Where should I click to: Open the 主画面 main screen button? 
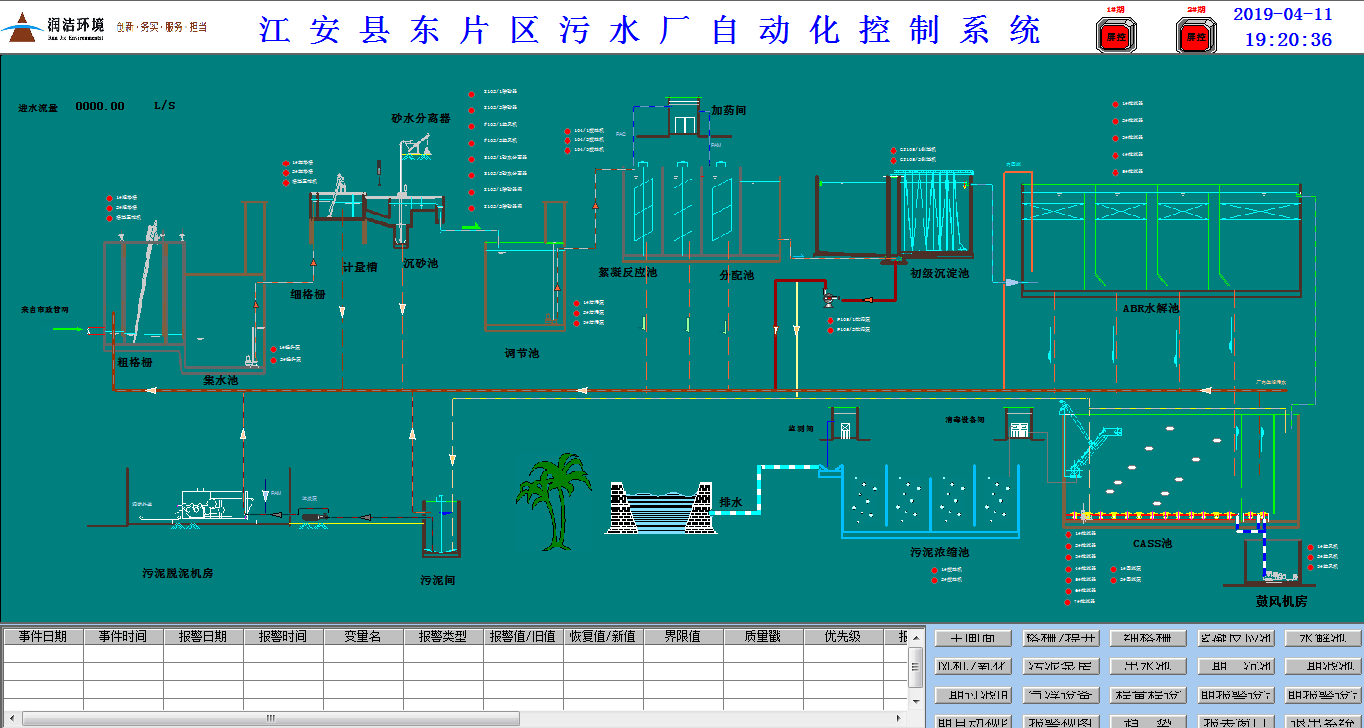click(971, 639)
